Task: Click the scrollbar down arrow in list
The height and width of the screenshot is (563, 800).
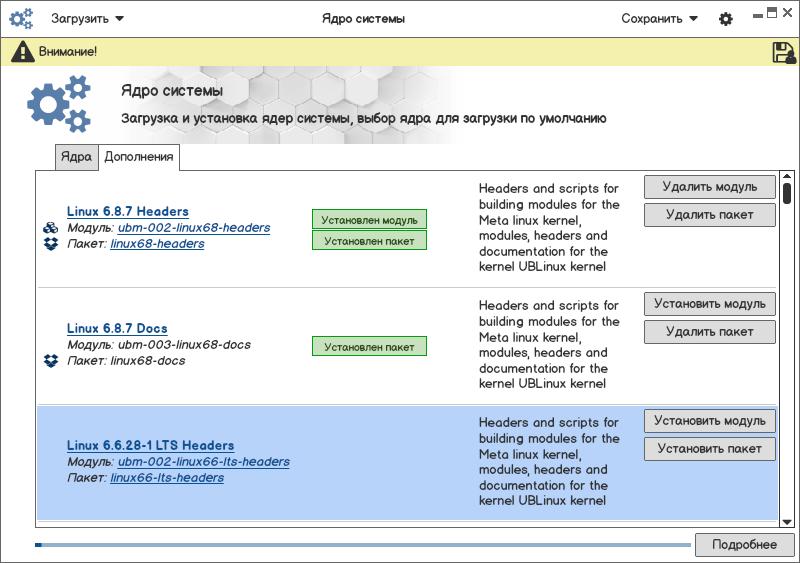Action: tap(787, 521)
